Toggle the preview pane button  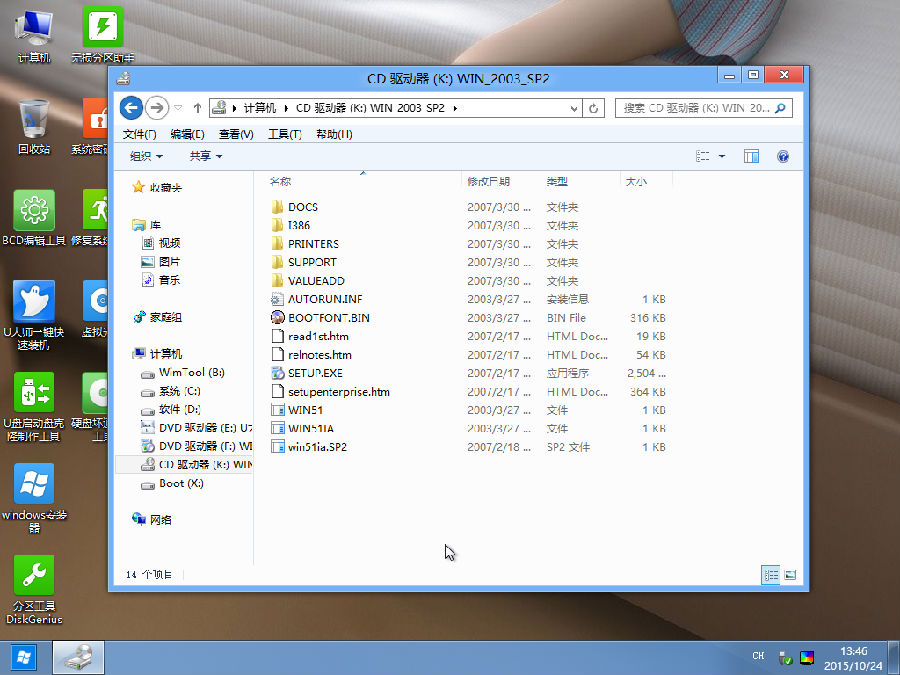pyautogui.click(x=751, y=156)
